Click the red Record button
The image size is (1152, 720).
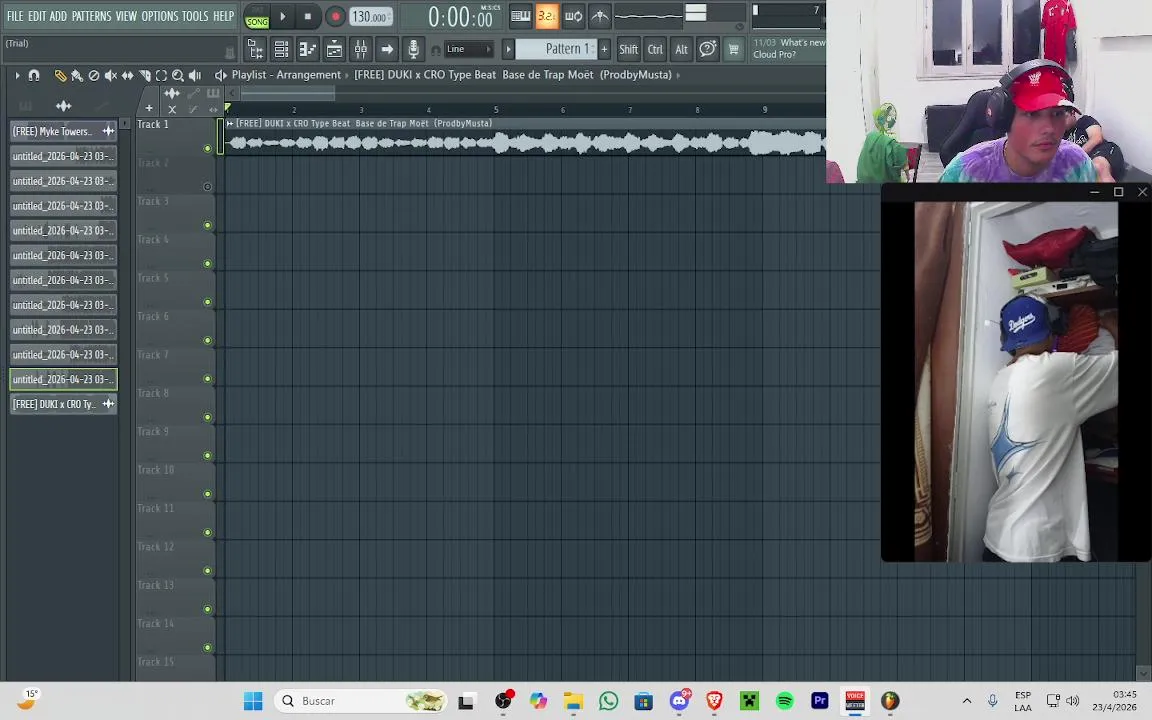(x=335, y=16)
